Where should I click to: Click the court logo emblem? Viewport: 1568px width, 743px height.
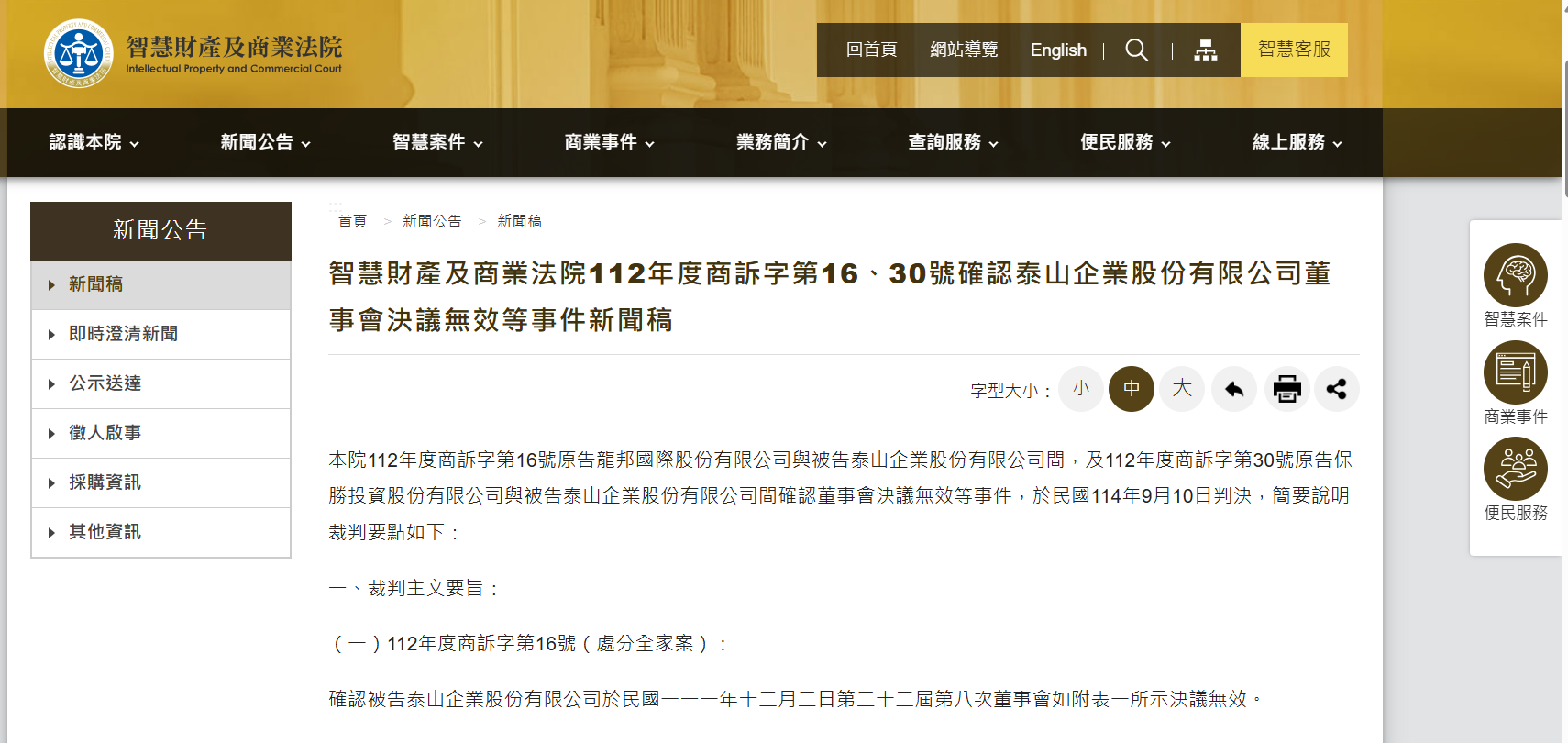(x=78, y=53)
